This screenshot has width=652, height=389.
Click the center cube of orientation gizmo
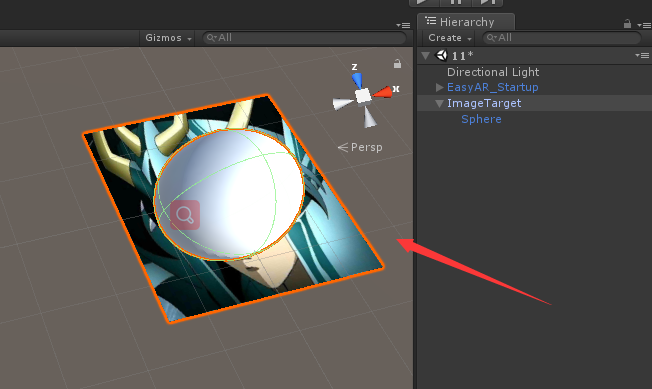tap(363, 96)
